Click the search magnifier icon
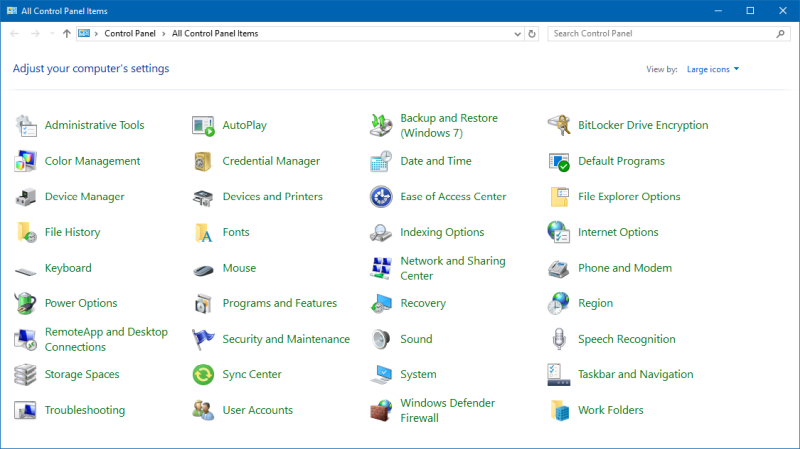The height and width of the screenshot is (449, 800). [780, 34]
